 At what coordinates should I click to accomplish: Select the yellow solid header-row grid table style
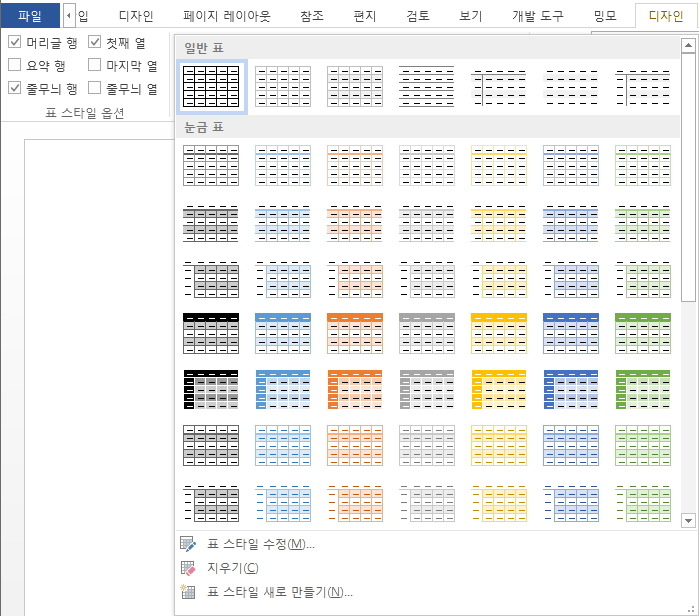coord(499,333)
